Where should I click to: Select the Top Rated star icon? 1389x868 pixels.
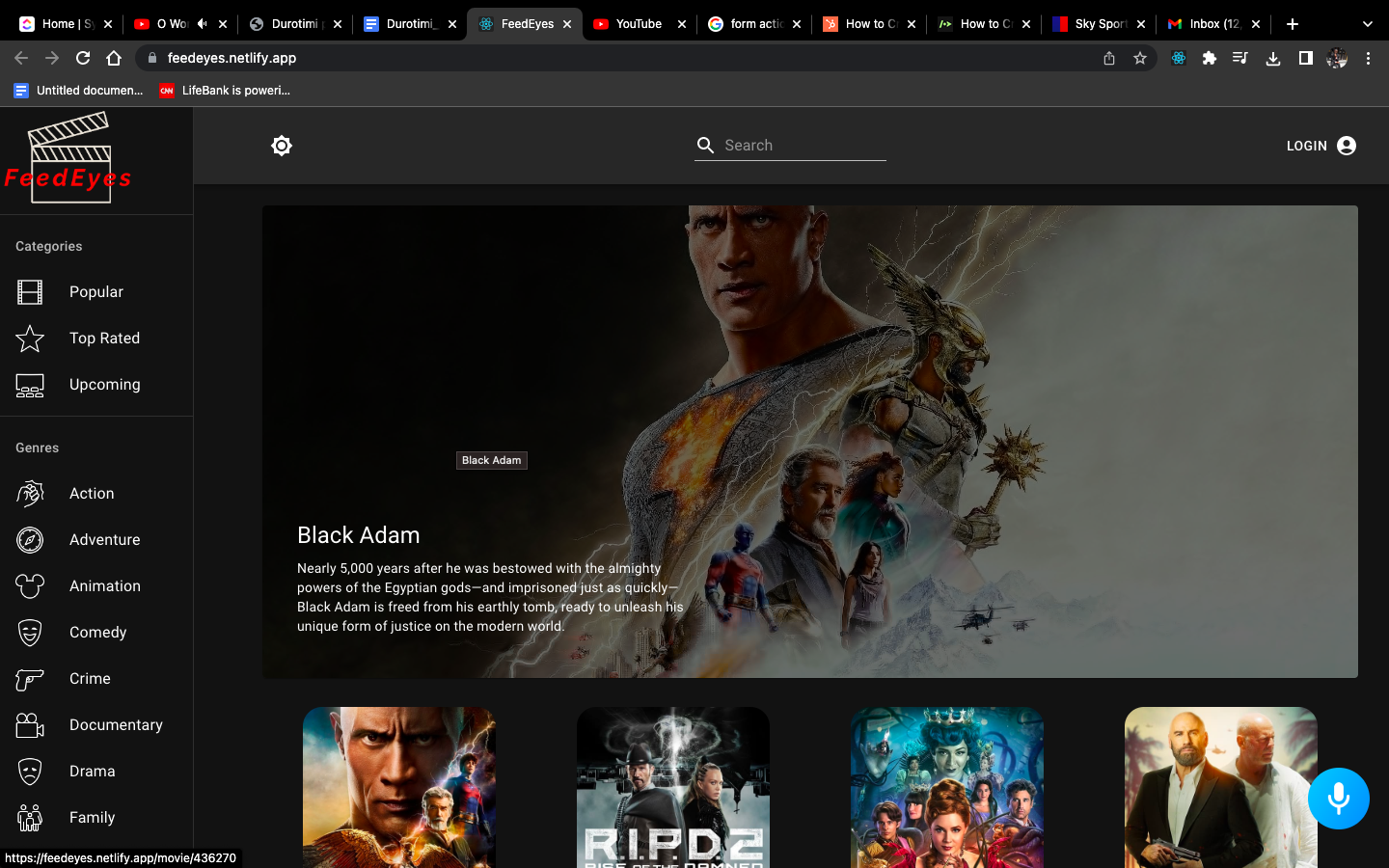click(x=30, y=339)
